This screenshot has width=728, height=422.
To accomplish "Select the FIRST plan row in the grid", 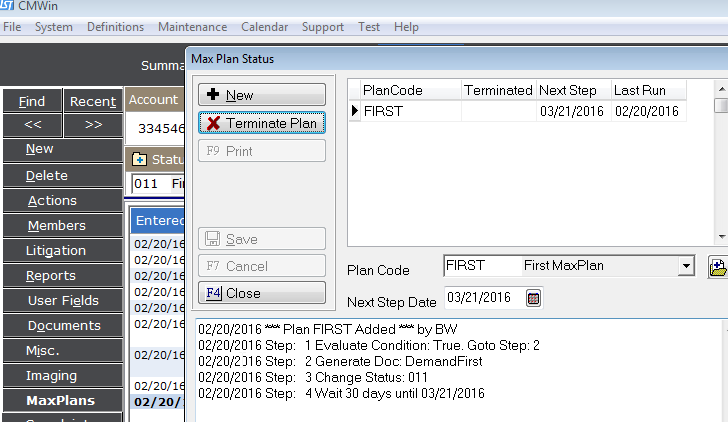I will pos(408,111).
